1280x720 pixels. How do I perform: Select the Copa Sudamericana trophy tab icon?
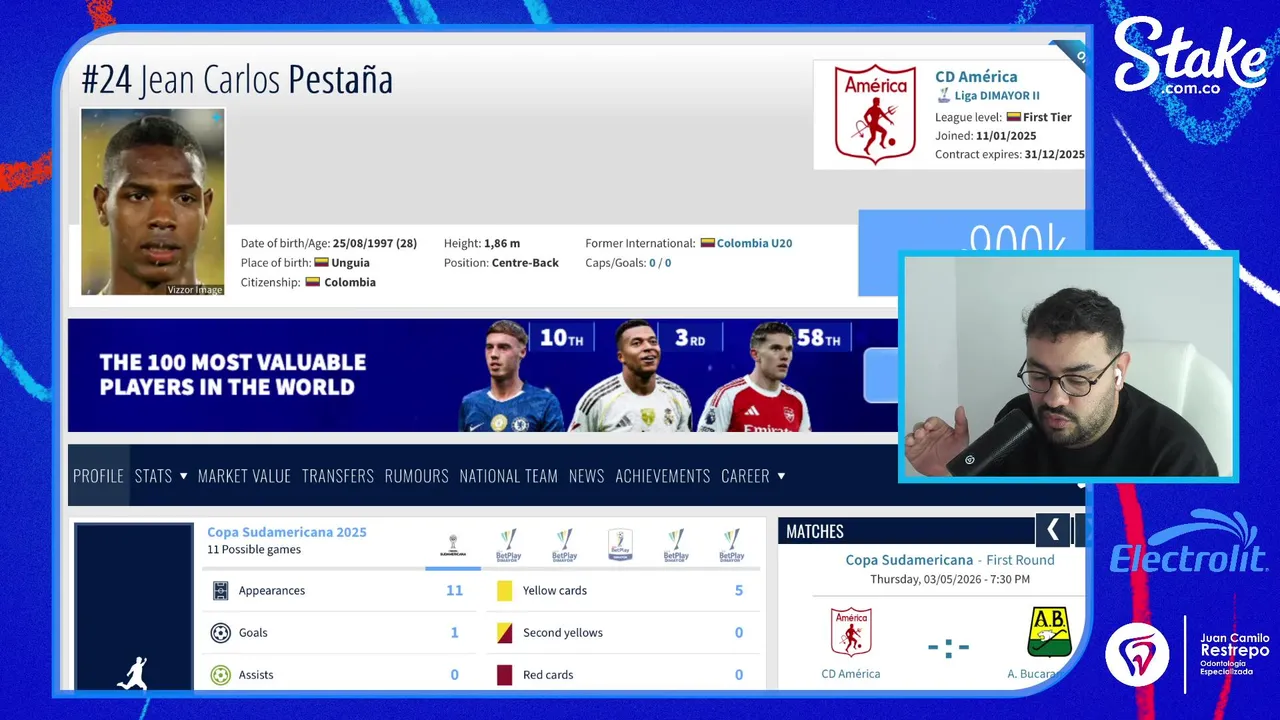[x=453, y=546]
